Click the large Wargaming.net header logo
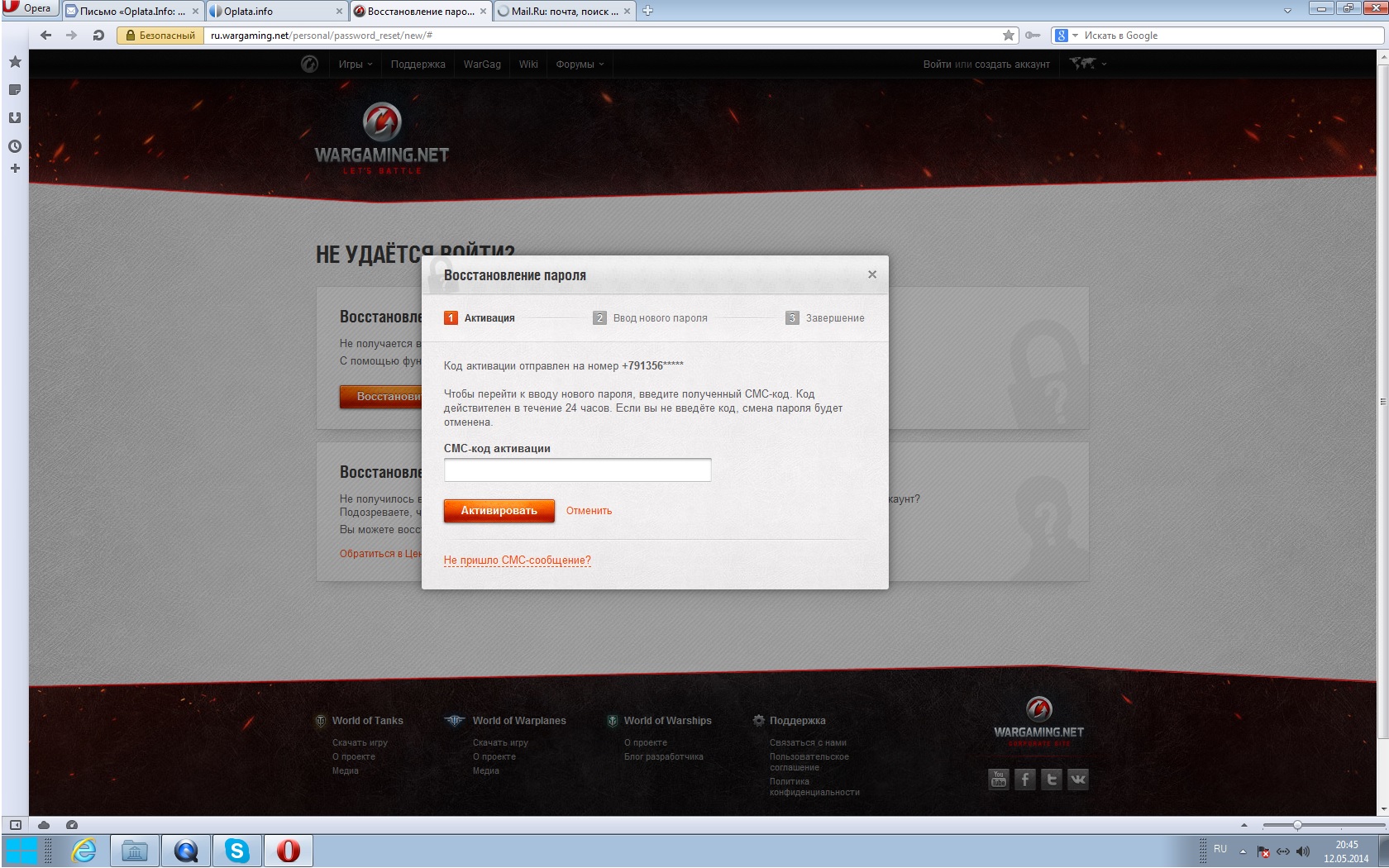 click(382, 138)
